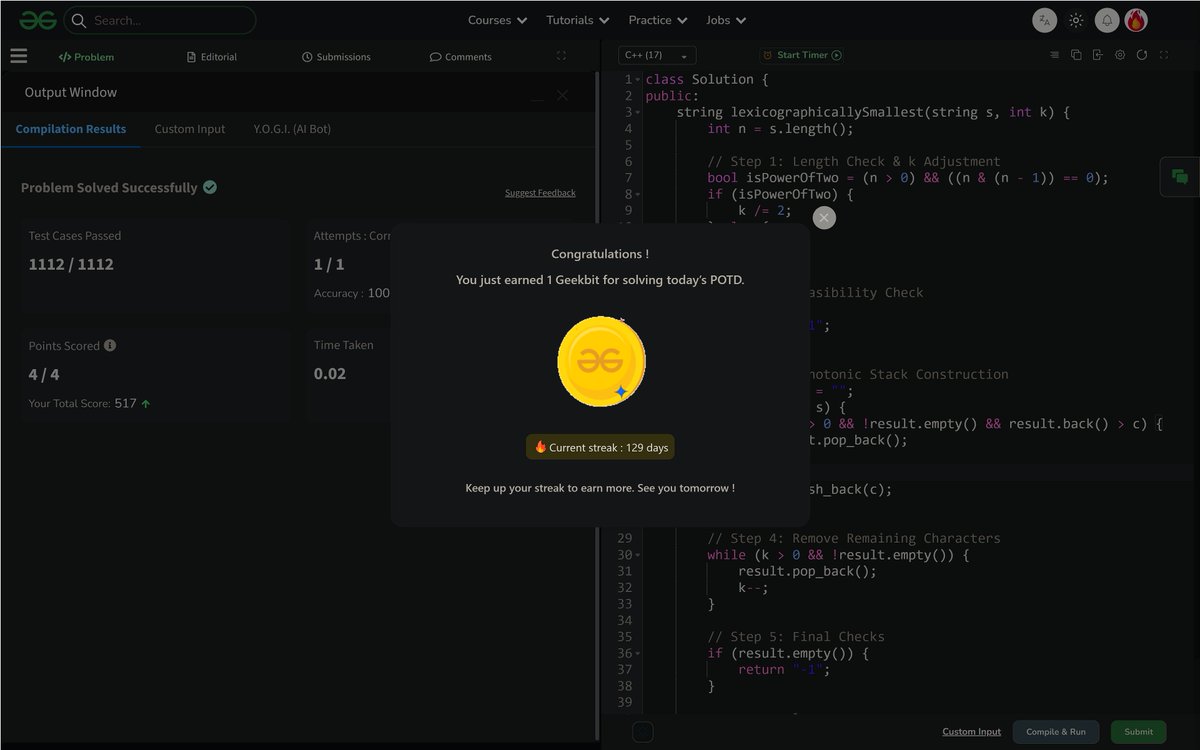
Task: Select the Compilation Results tab
Action: click(x=71, y=129)
